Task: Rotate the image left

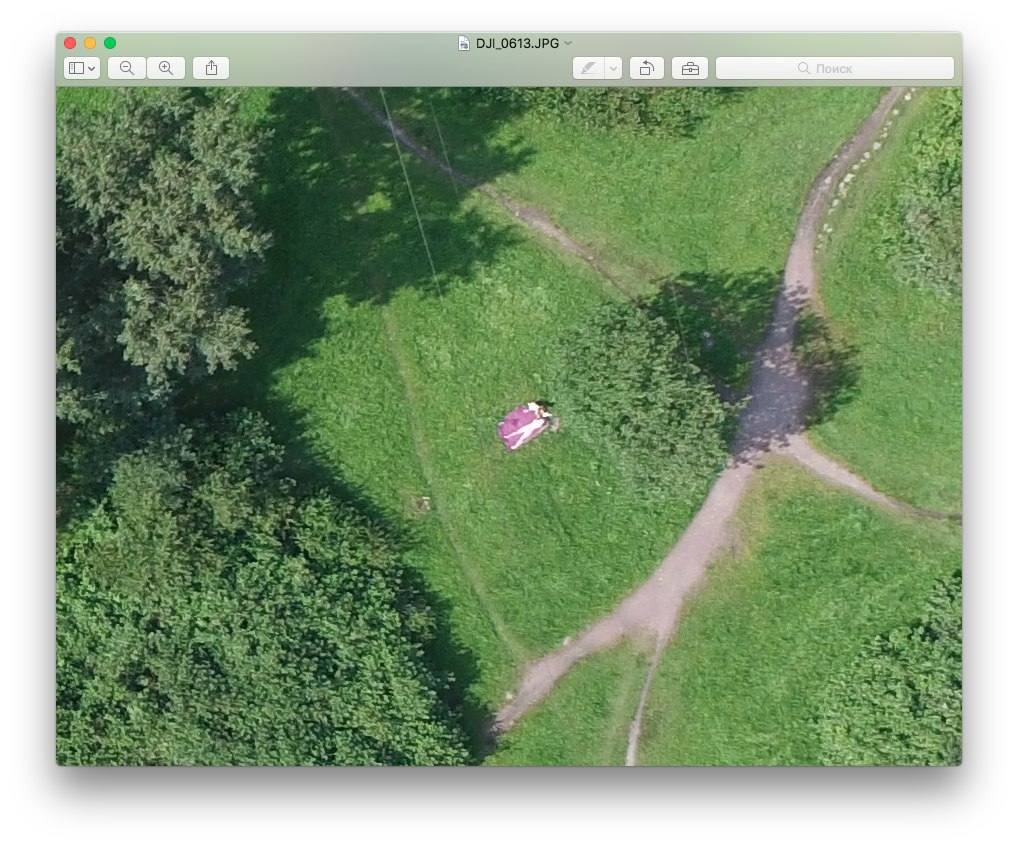Action: pos(647,68)
